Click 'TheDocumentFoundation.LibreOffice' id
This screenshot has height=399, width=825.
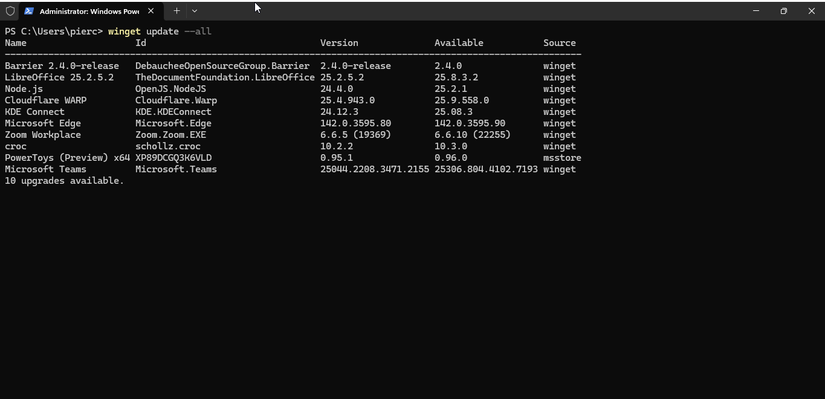[x=225, y=78]
